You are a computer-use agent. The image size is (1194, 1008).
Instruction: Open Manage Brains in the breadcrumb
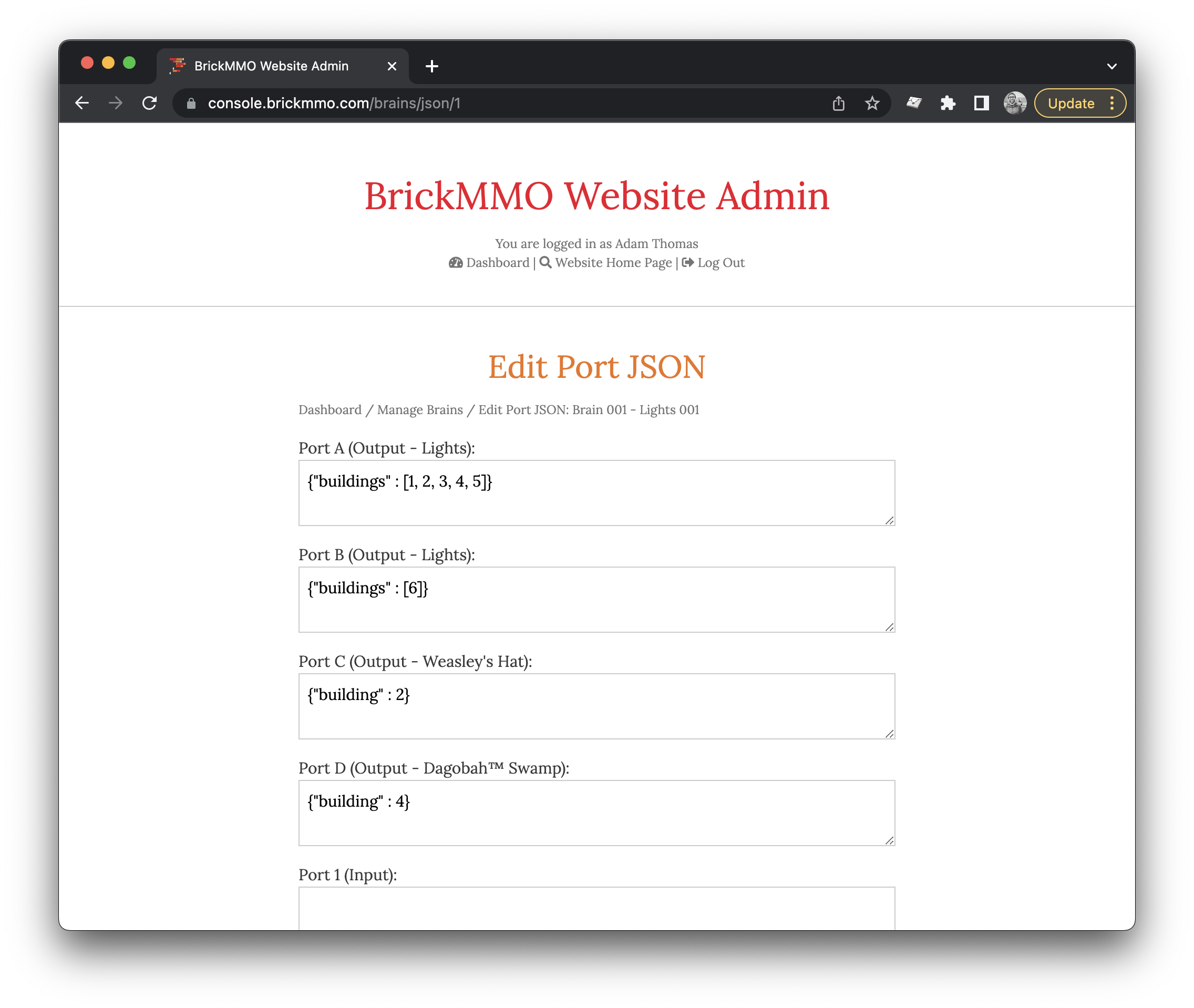(x=420, y=410)
